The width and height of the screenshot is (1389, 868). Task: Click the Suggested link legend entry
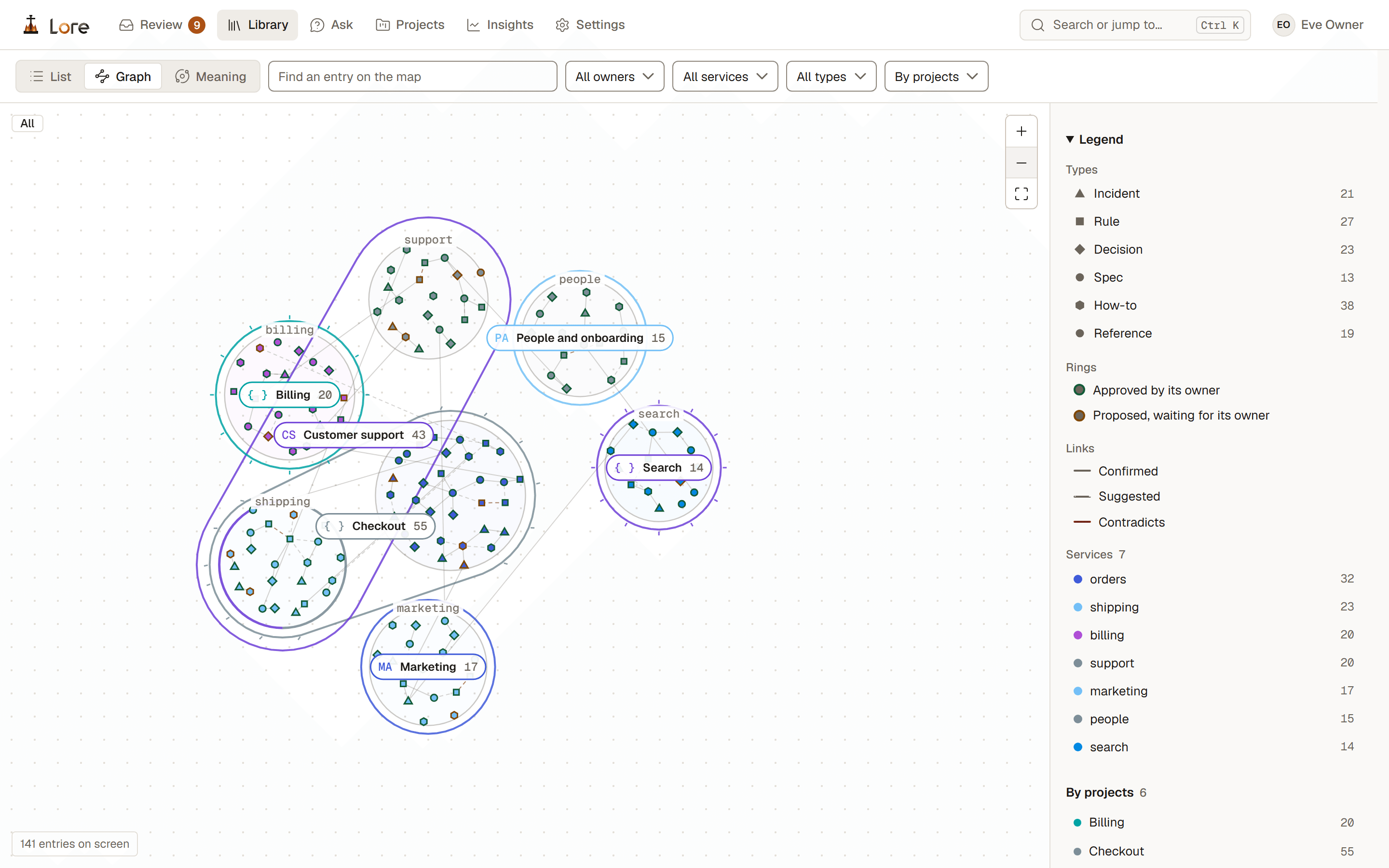(x=1117, y=497)
